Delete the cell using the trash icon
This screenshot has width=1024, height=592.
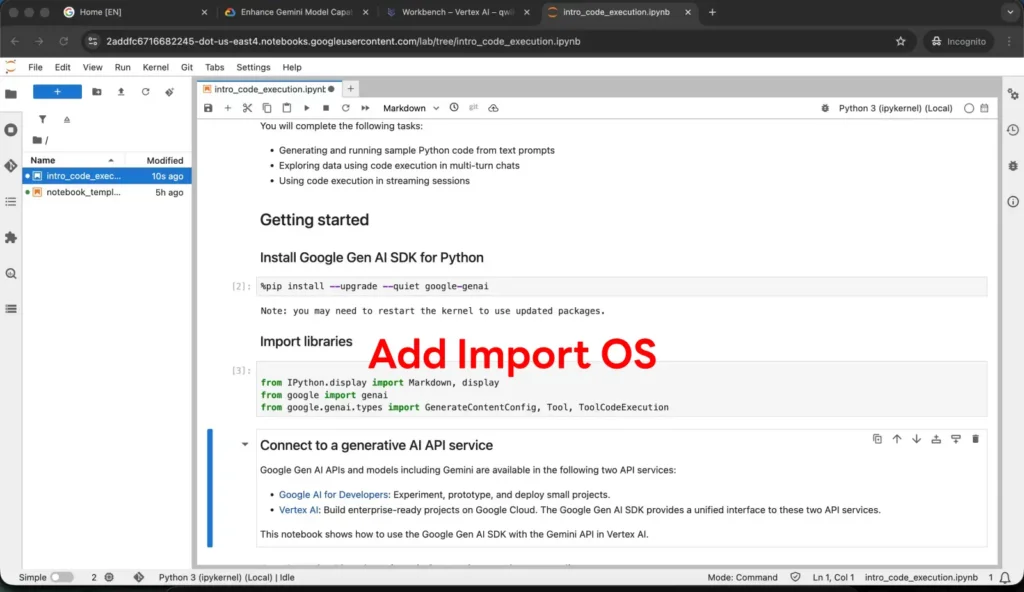[975, 439]
